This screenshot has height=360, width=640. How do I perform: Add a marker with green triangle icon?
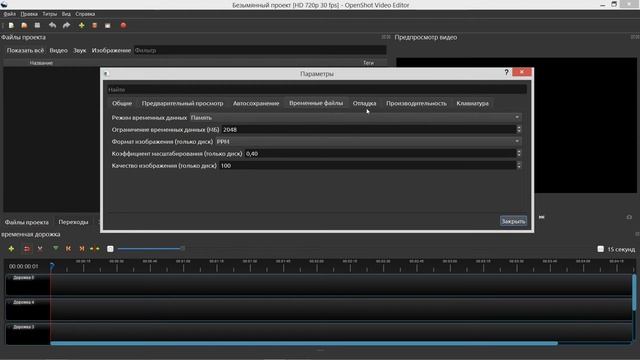coord(56,248)
